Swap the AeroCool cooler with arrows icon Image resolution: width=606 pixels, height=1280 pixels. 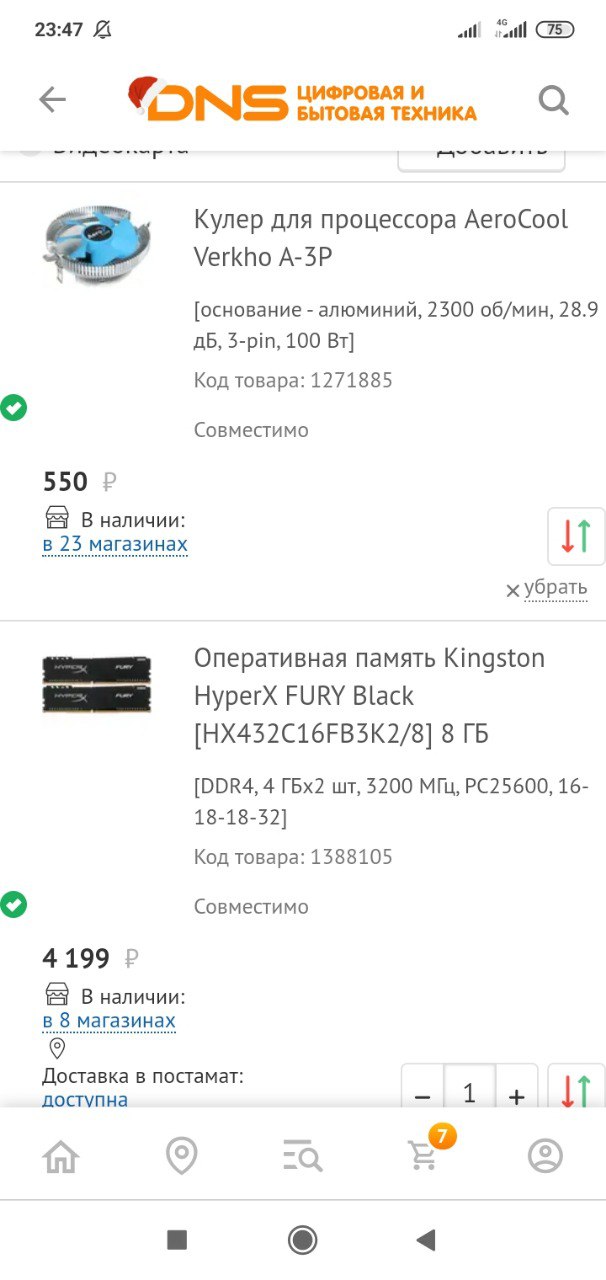tap(576, 537)
